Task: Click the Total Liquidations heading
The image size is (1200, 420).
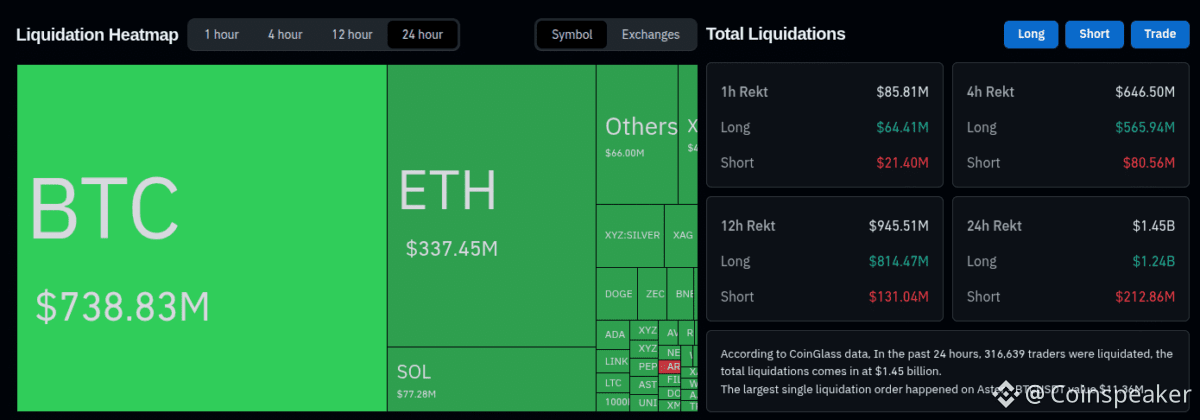Action: coord(775,34)
